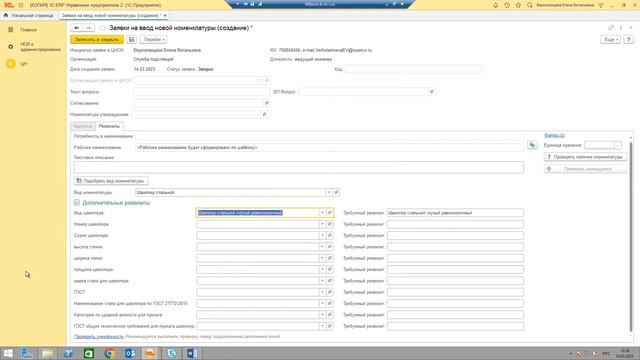
Task: Open history clock icon in title bar
Action: 507,5
